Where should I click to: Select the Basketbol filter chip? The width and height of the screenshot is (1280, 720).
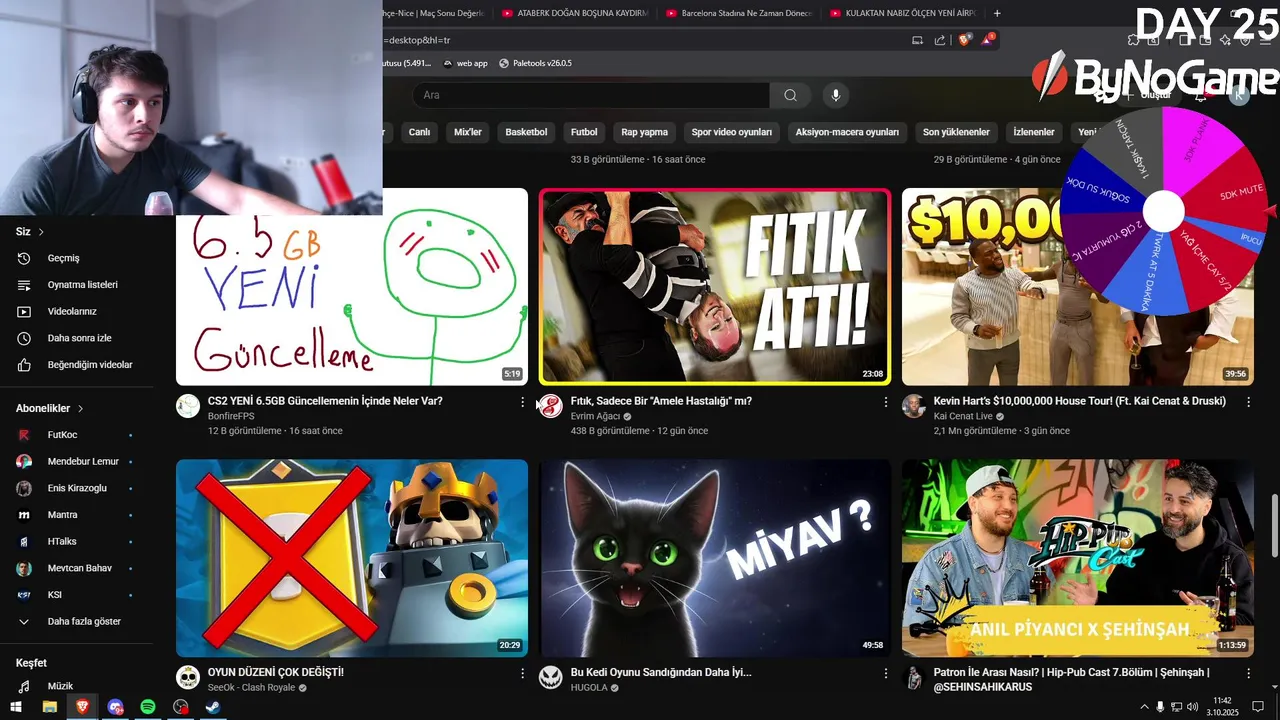click(526, 132)
